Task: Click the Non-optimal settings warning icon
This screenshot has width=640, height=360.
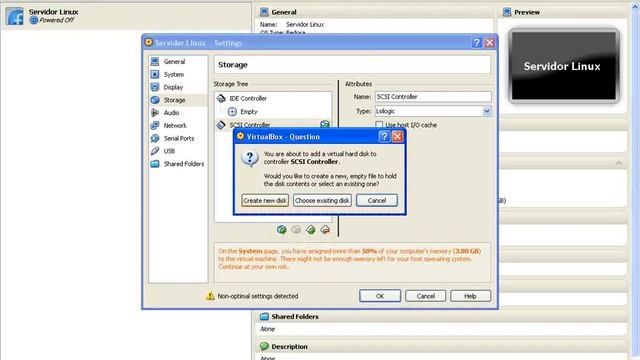Action: tap(210, 296)
